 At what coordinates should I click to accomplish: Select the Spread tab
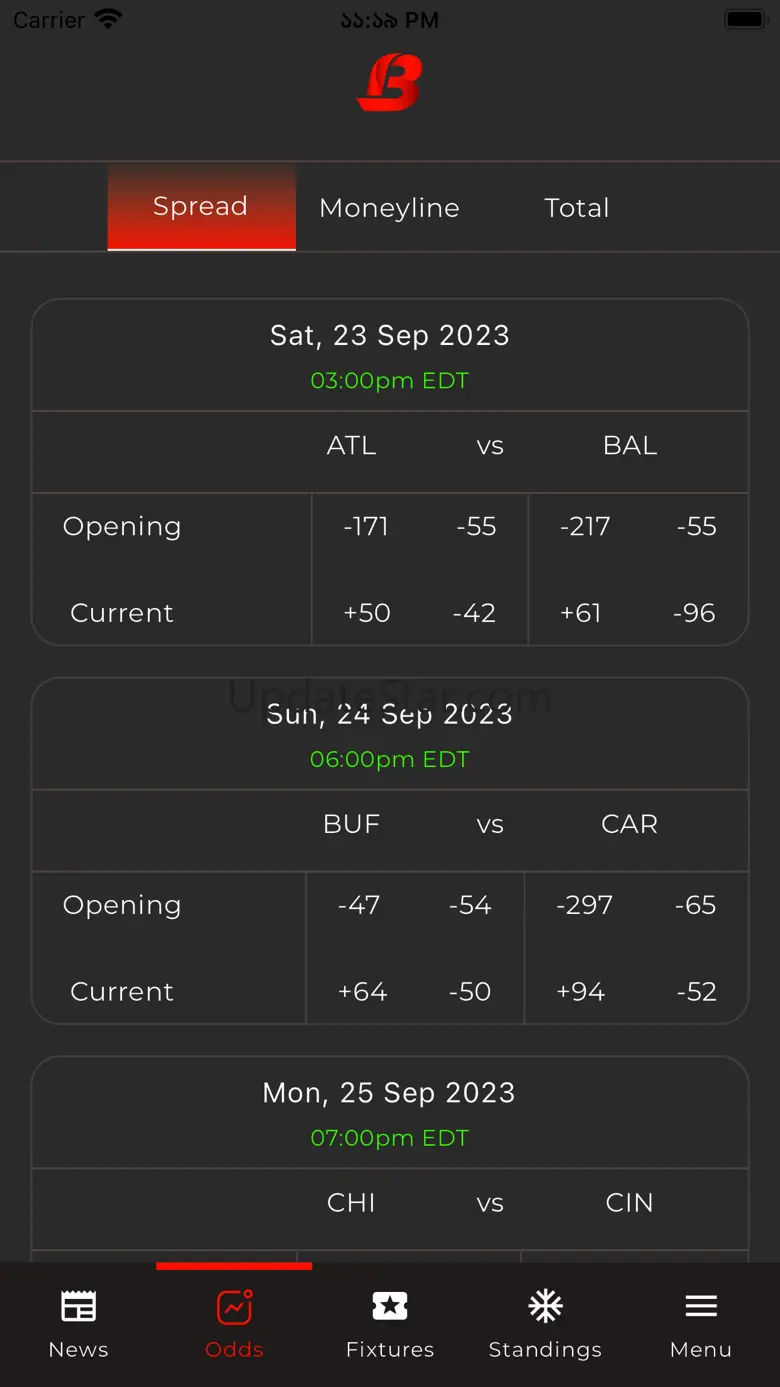pyautogui.click(x=201, y=207)
